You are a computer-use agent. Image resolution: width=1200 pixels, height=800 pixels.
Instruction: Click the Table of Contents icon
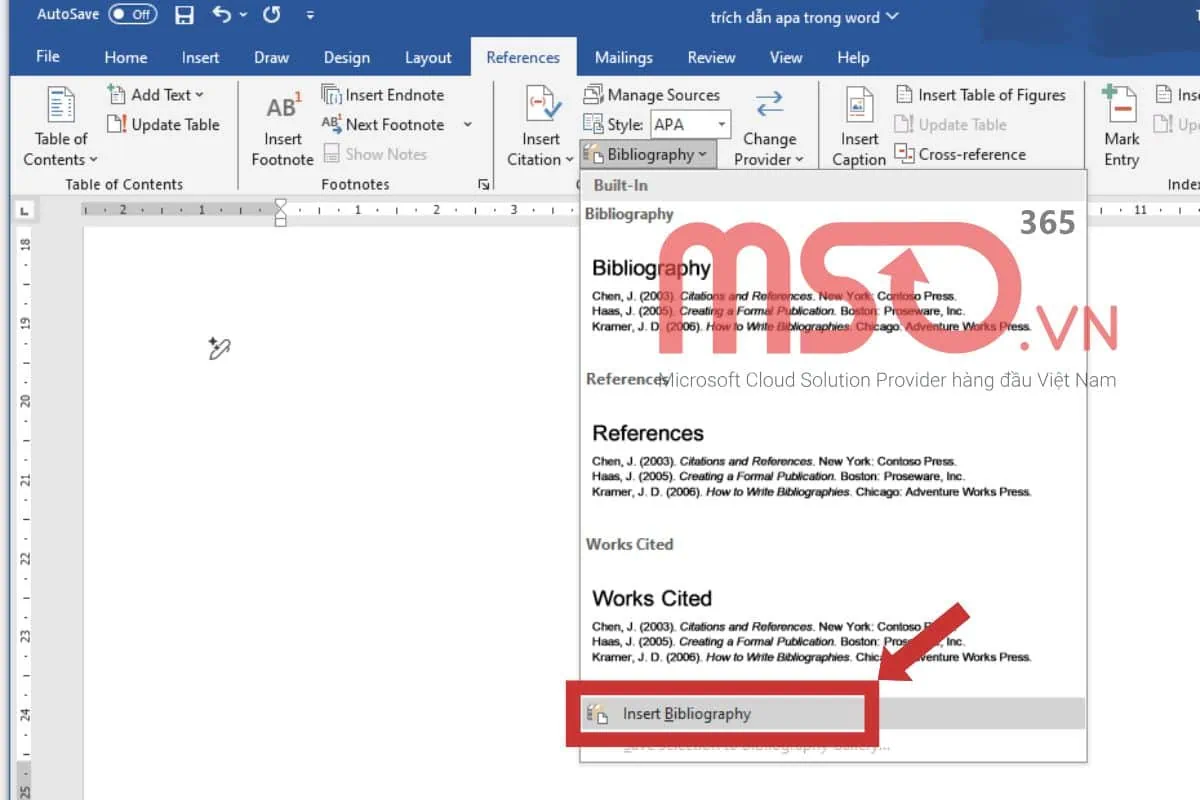[x=61, y=105]
